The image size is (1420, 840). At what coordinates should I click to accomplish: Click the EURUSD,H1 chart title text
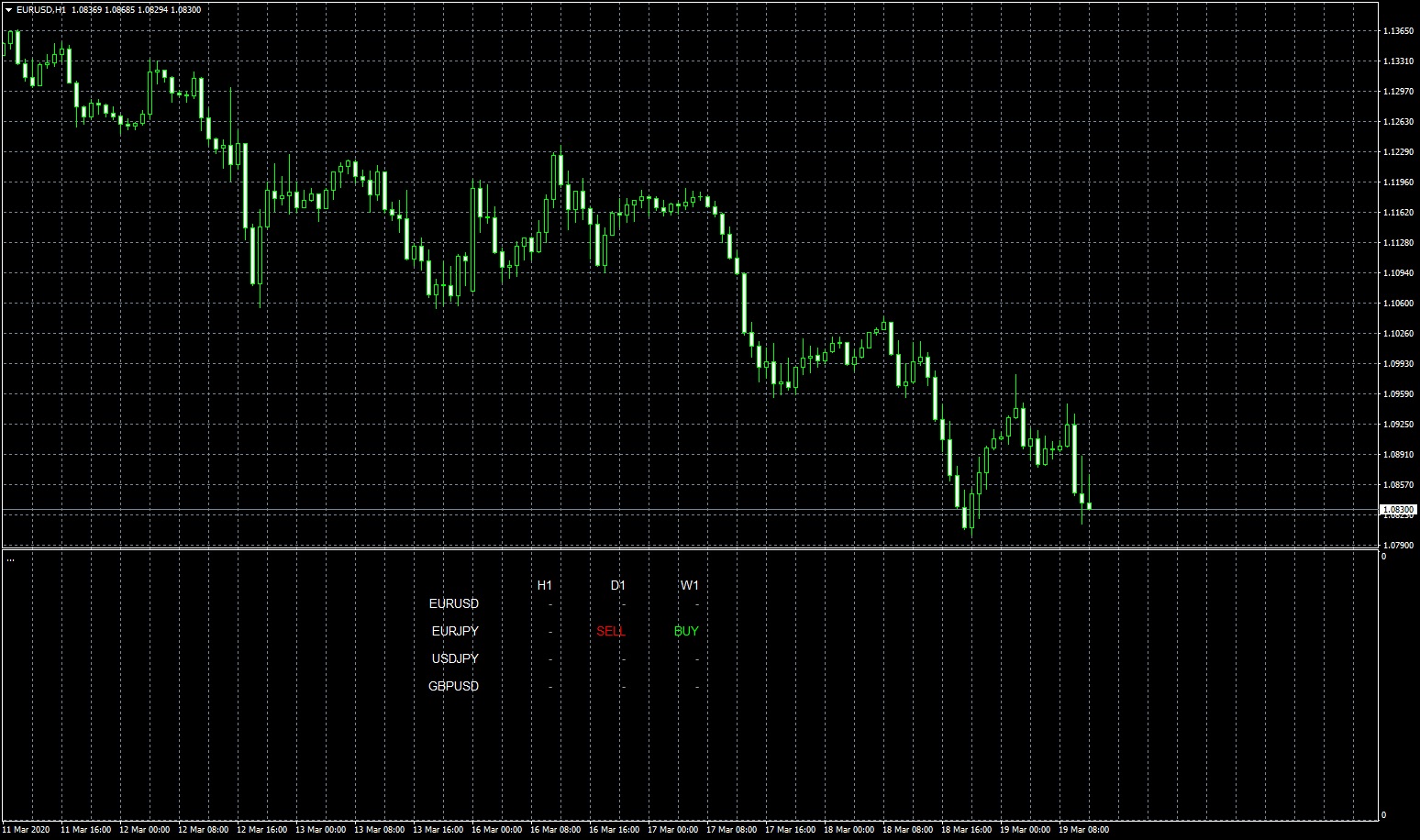tap(41, 10)
